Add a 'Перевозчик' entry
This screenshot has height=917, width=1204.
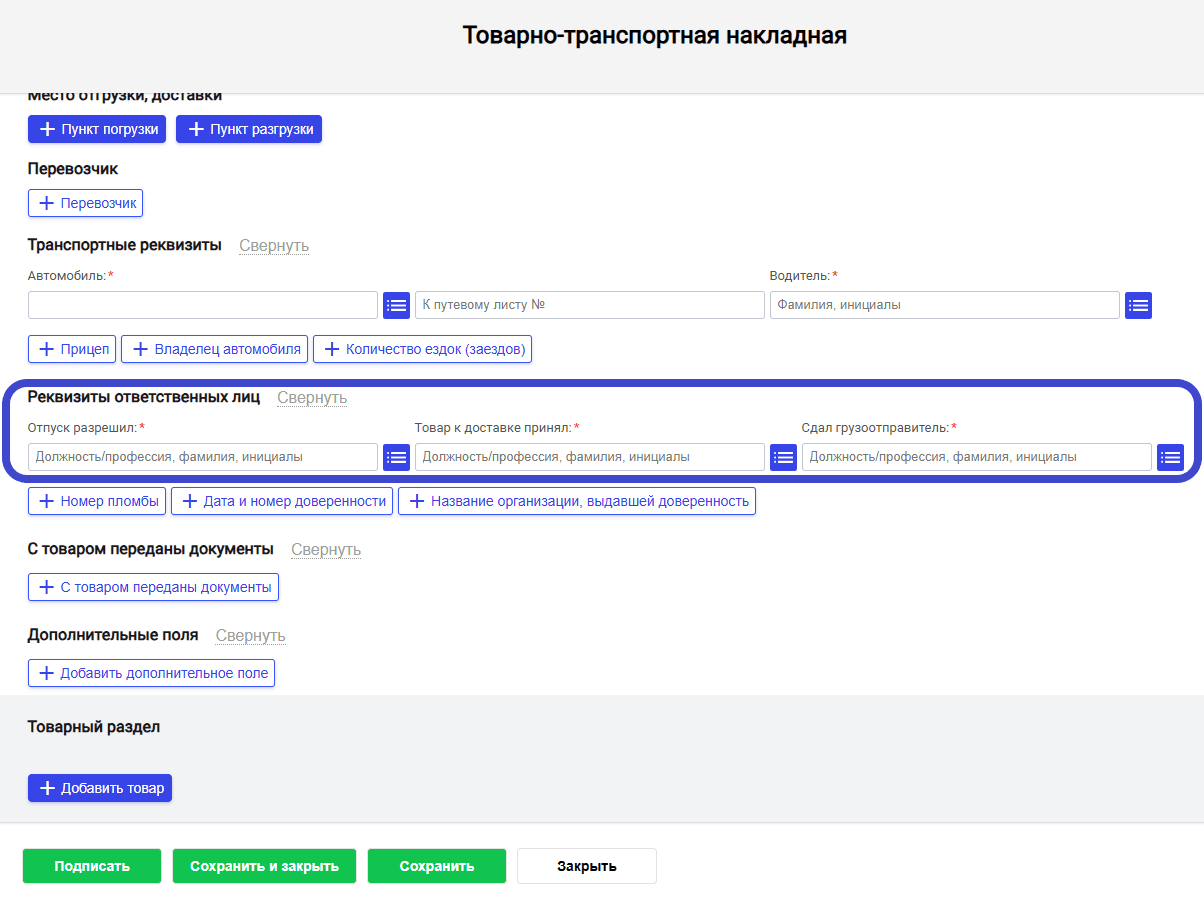85,203
